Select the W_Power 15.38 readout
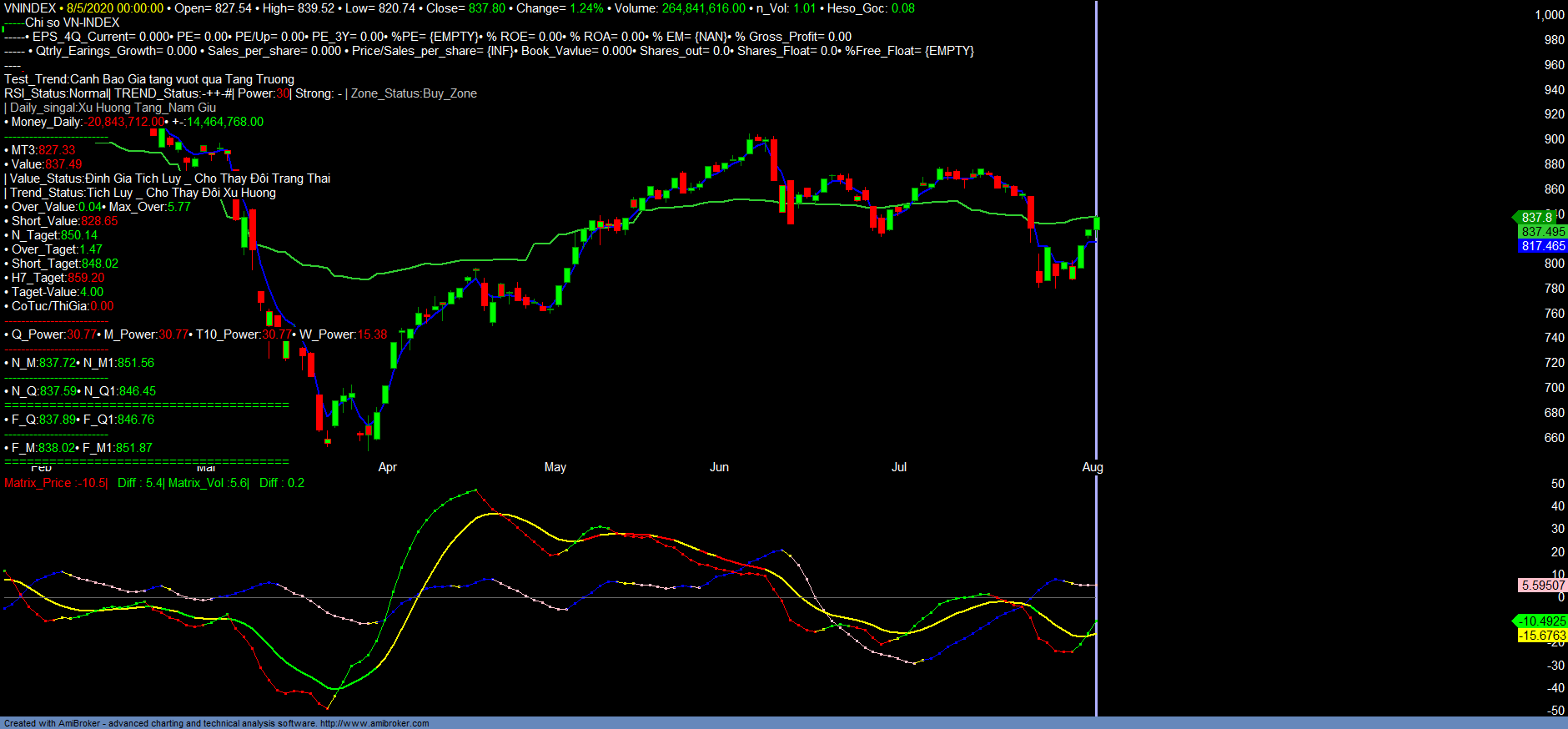 (x=344, y=334)
